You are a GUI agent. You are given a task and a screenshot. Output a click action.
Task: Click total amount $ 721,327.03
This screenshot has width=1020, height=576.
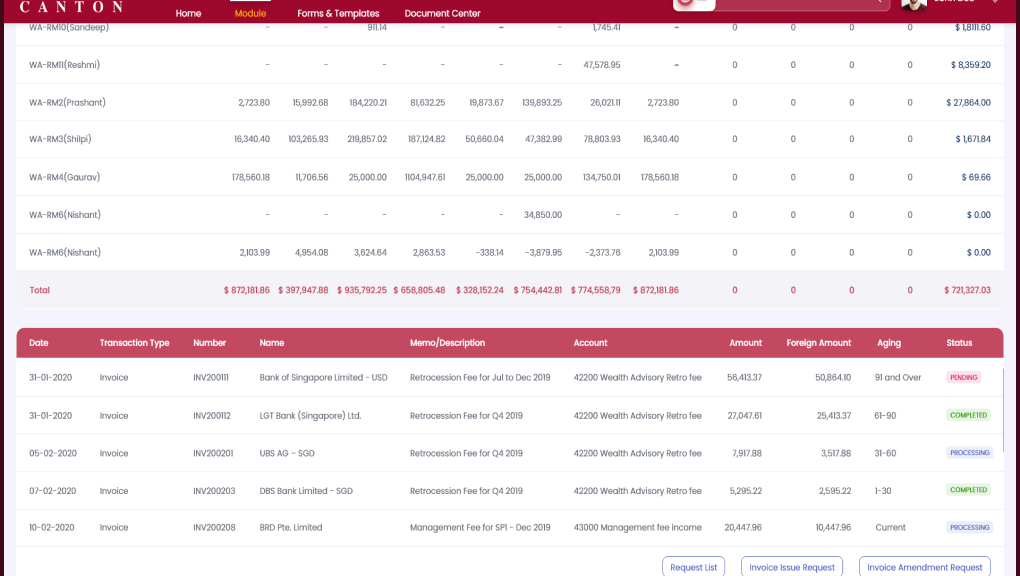click(x=967, y=290)
